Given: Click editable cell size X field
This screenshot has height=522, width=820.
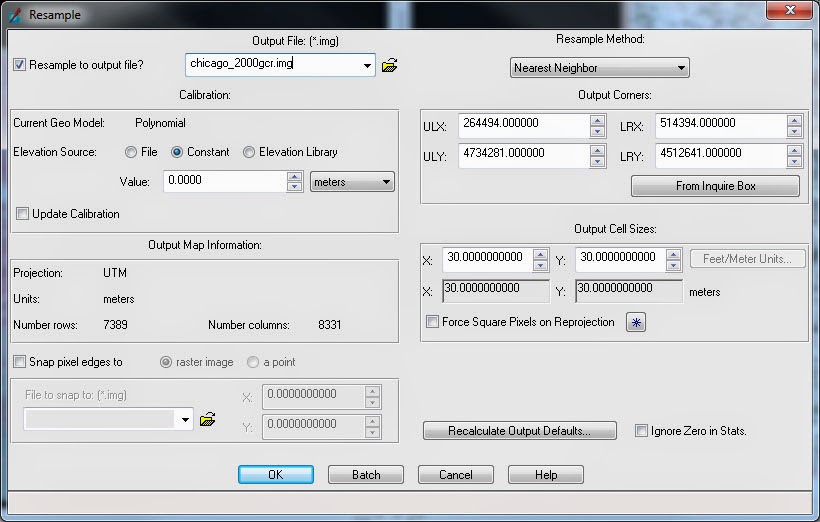Looking at the screenshot, I should point(487,260).
